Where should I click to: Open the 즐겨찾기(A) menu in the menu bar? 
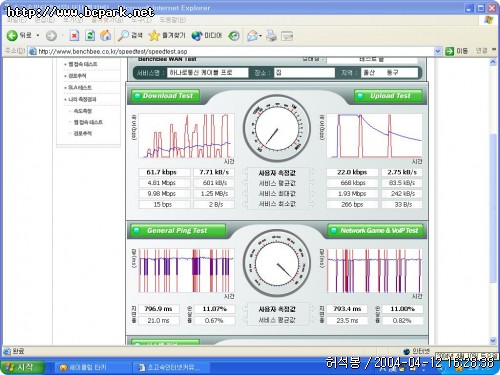(x=108, y=20)
